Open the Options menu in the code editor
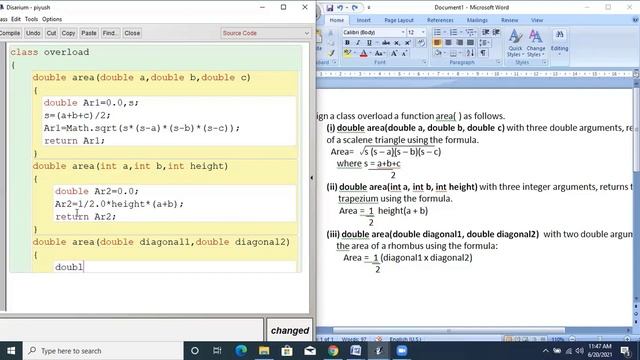Image resolution: width=640 pixels, height=360 pixels. 52,19
